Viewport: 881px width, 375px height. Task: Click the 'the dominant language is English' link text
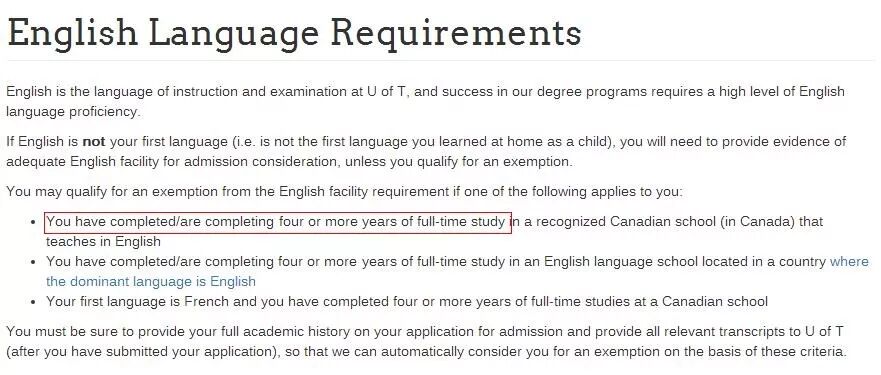point(151,282)
